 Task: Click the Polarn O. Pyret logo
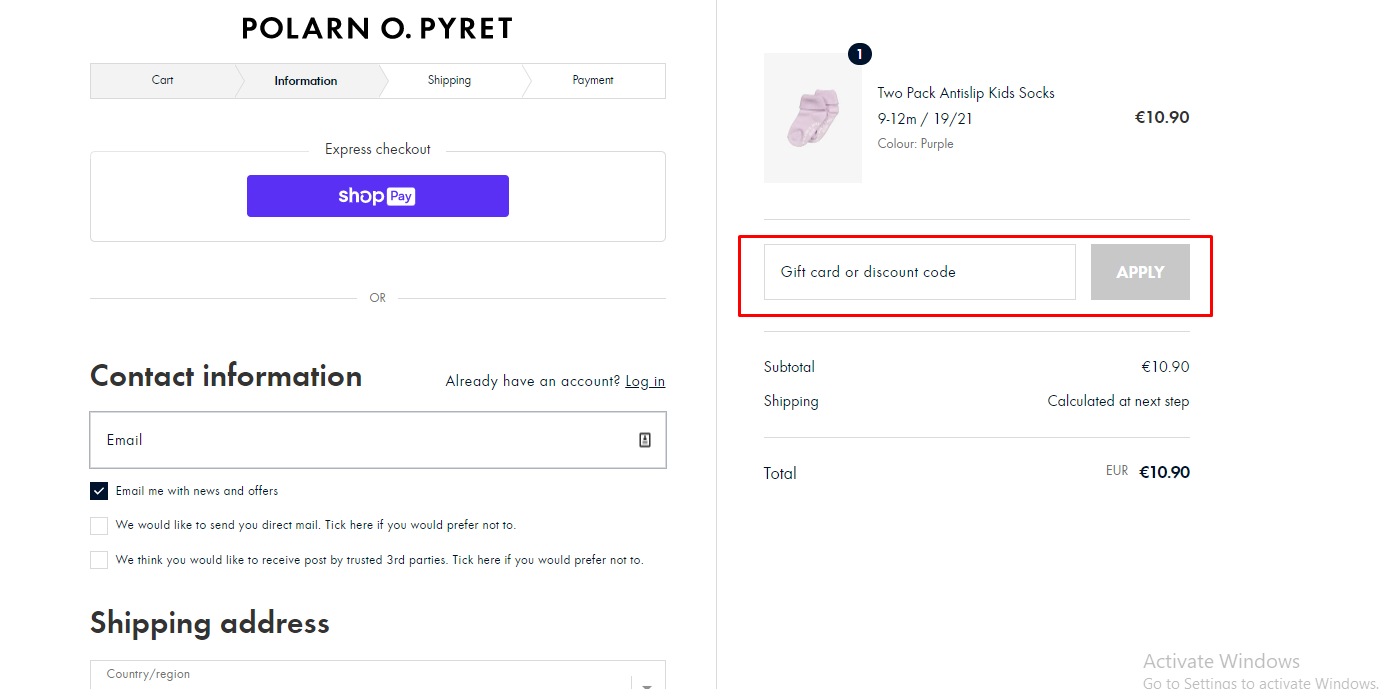click(x=377, y=28)
